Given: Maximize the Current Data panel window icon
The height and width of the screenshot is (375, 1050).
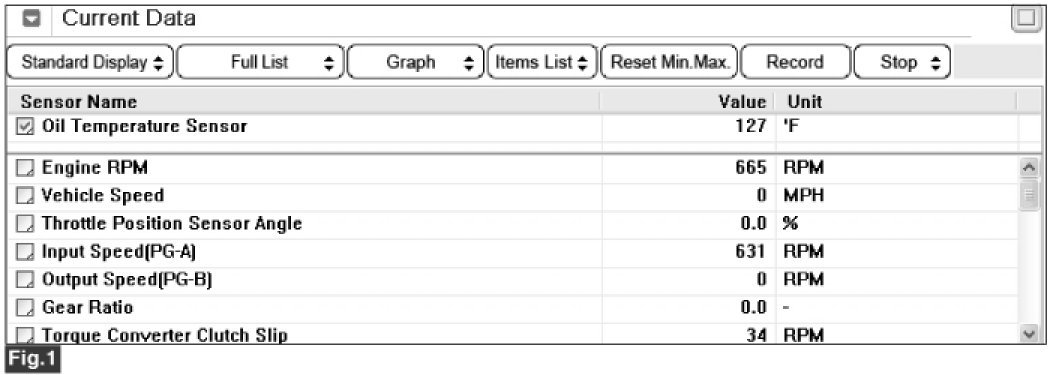Looking at the screenshot, I should (x=1025, y=19).
